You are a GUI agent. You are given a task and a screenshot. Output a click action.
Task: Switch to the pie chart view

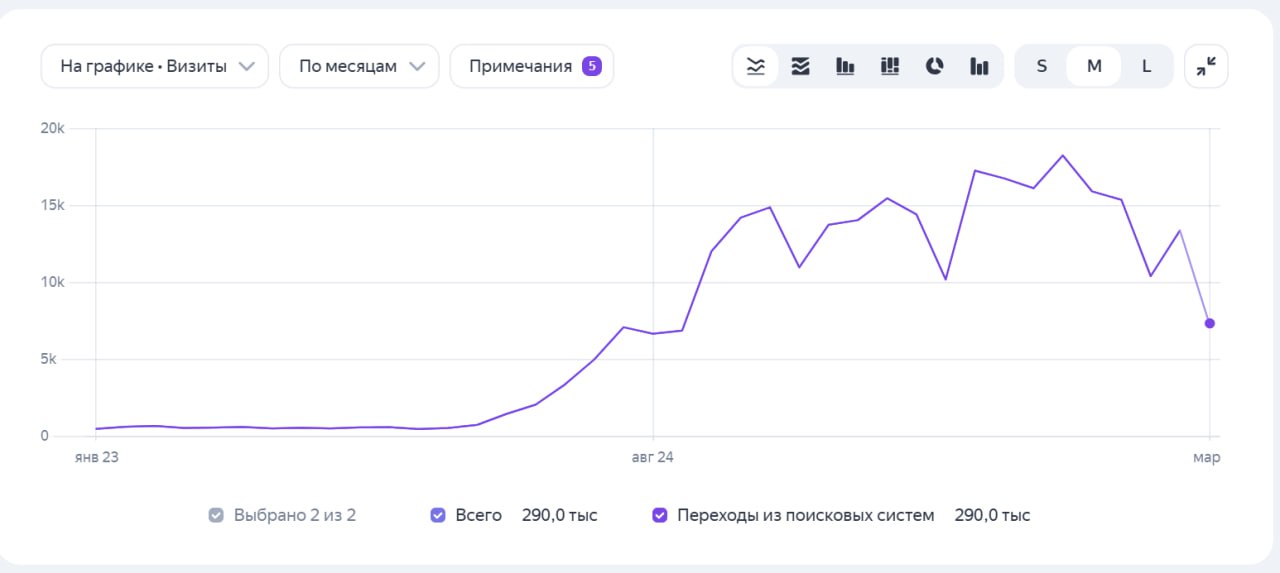tap(934, 67)
